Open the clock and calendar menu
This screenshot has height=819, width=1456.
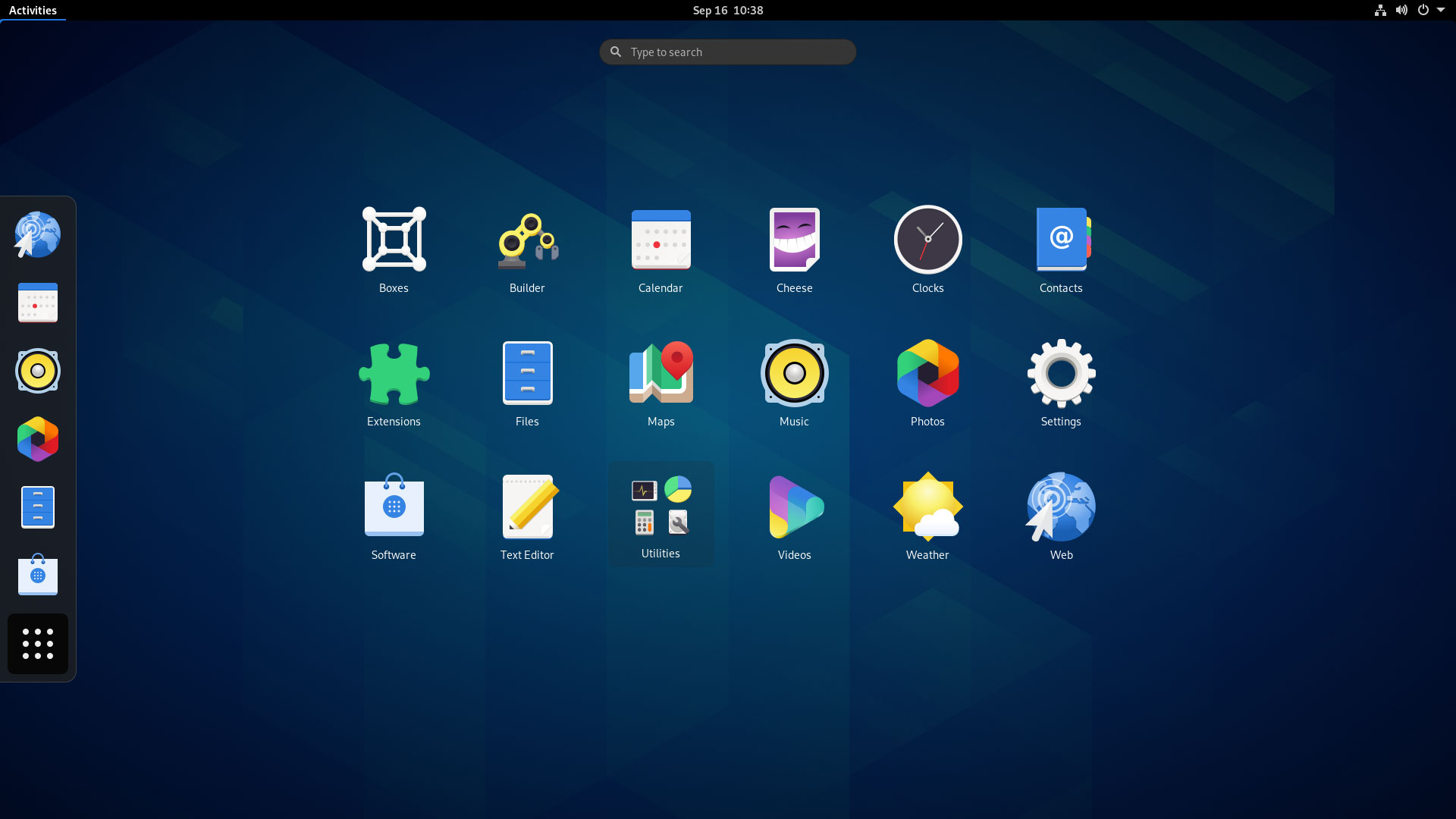(727, 10)
